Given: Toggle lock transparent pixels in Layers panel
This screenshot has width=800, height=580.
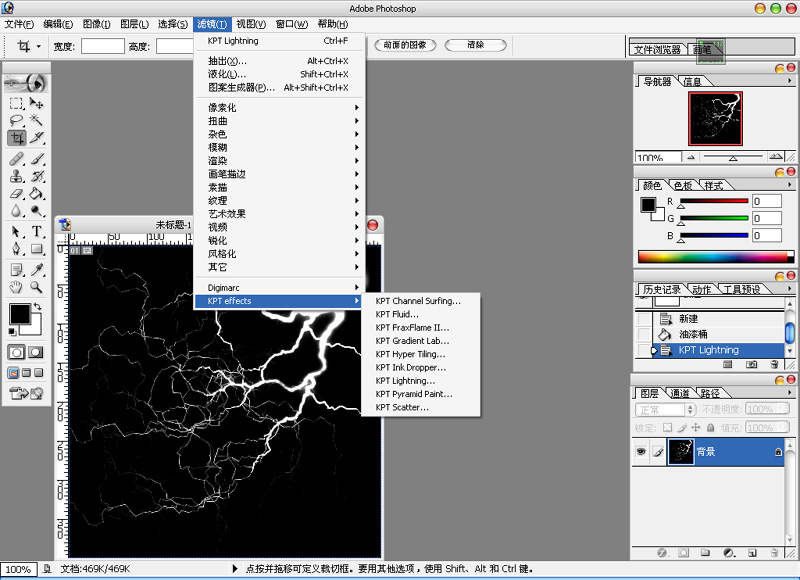Looking at the screenshot, I should click(x=667, y=427).
